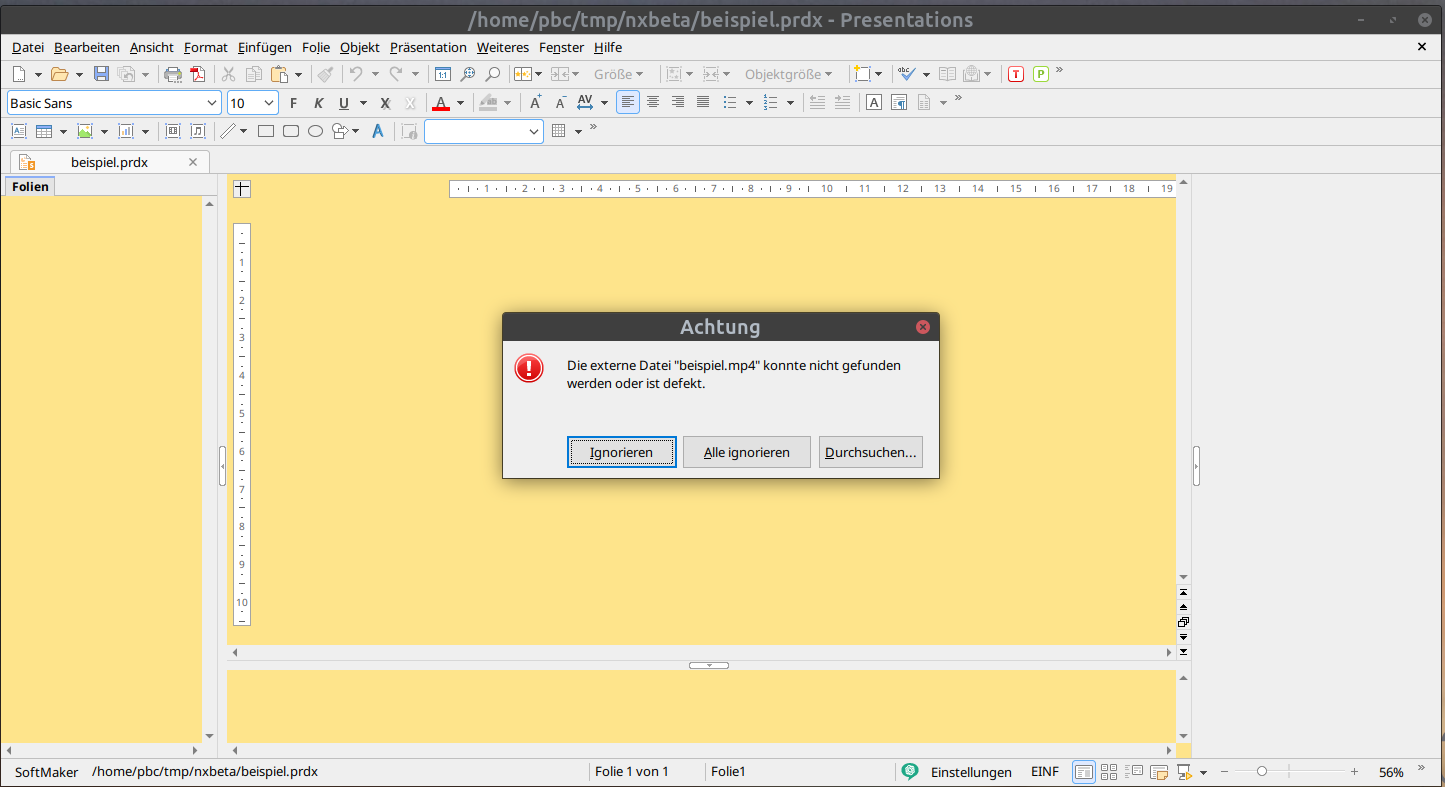1445x787 pixels.
Task: Click the bulleted list icon
Action: coord(730,102)
